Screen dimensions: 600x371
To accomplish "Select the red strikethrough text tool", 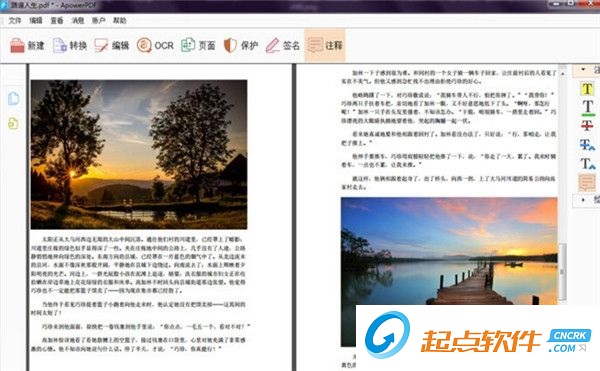I will [x=587, y=125].
